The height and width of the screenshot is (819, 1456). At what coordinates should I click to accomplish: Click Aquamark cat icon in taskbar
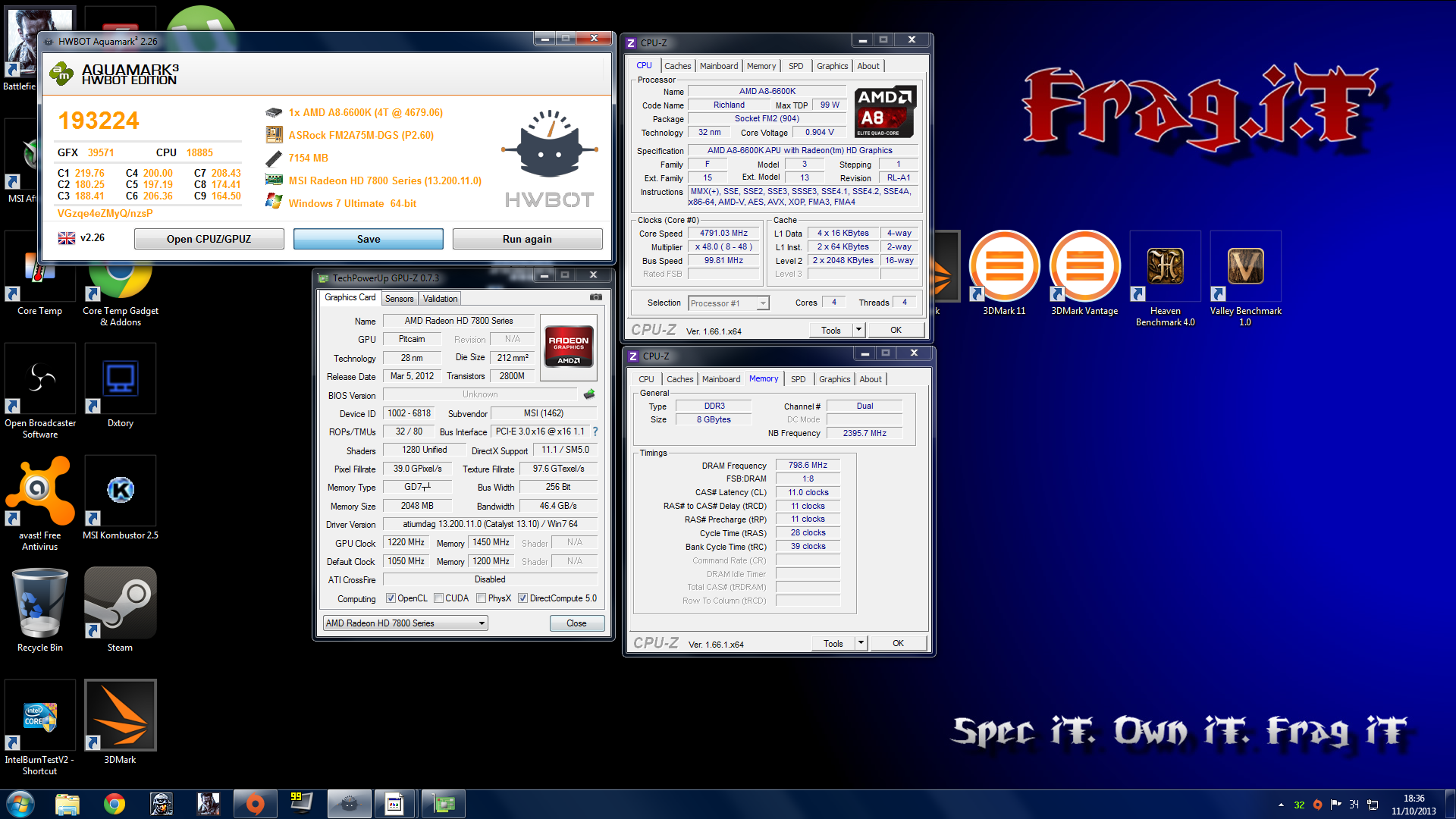point(350,804)
